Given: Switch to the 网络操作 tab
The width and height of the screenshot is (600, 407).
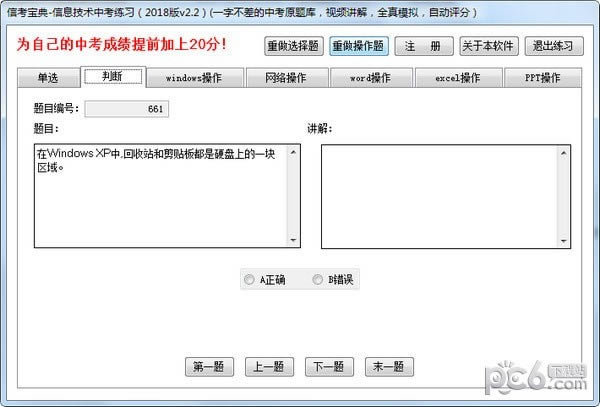Looking at the screenshot, I should pos(287,78).
